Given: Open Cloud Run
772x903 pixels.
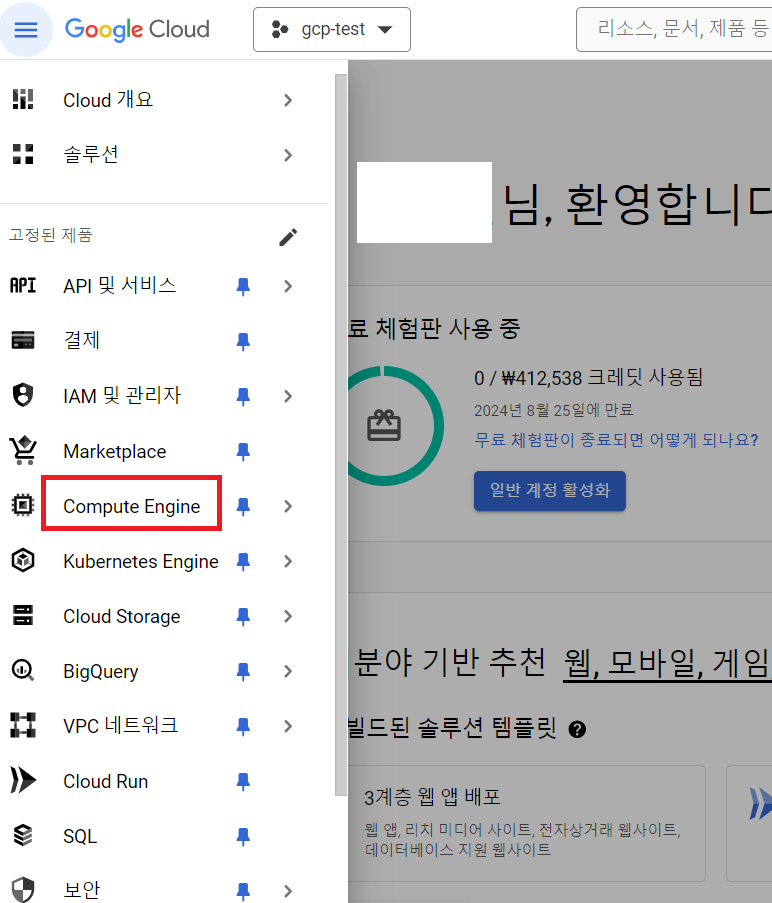Looking at the screenshot, I should (x=105, y=781).
